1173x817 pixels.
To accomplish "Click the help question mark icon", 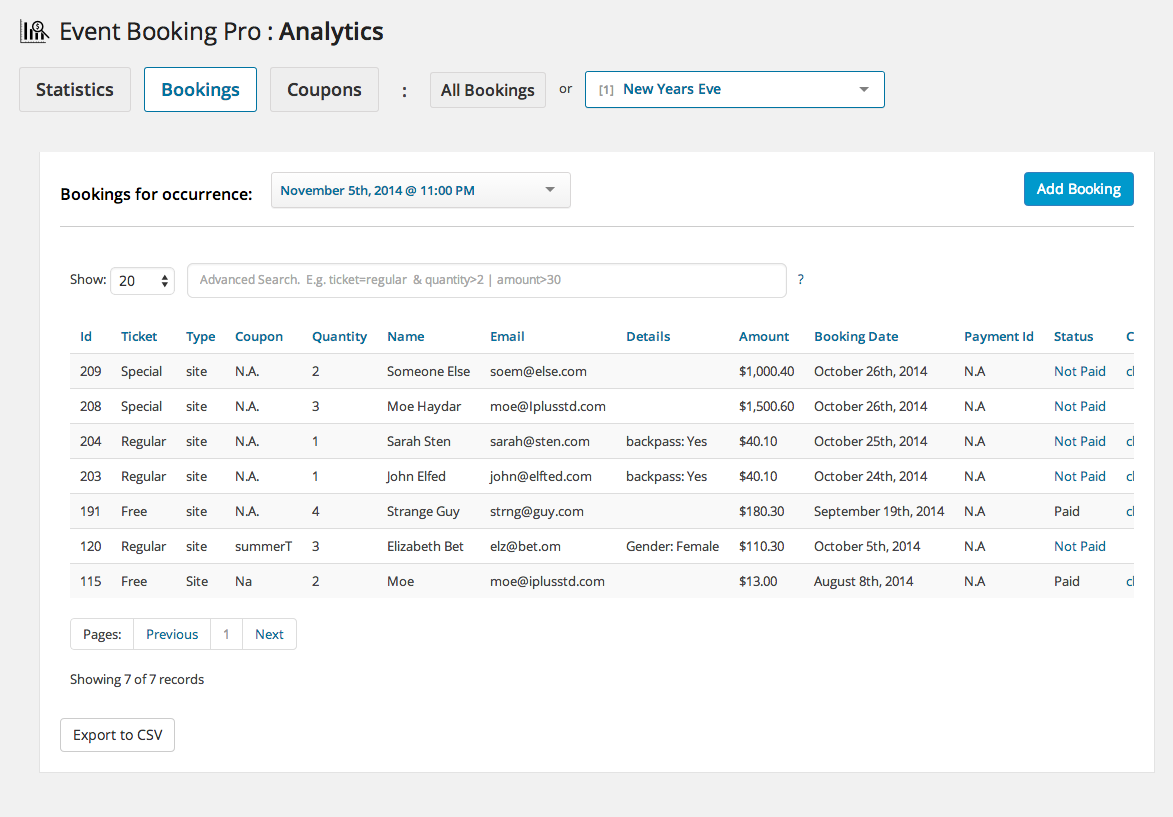I will (x=800, y=280).
